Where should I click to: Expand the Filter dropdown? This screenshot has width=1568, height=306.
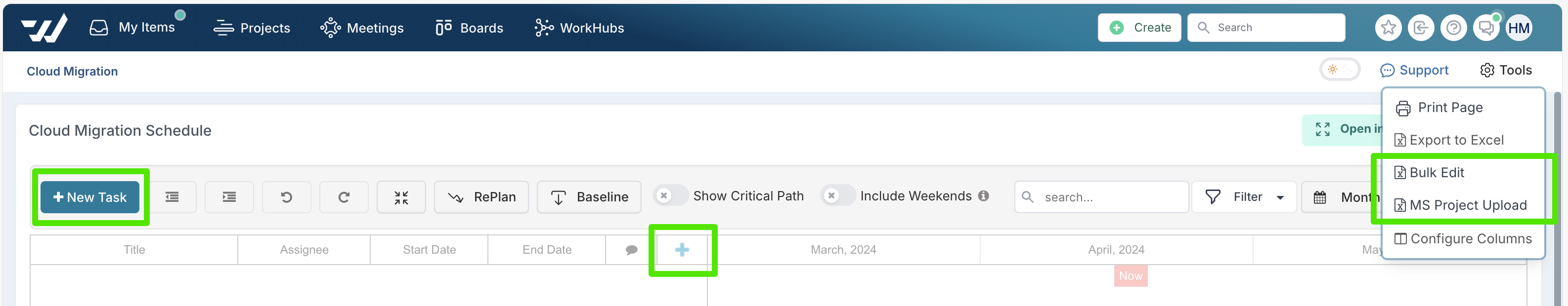point(1244,197)
